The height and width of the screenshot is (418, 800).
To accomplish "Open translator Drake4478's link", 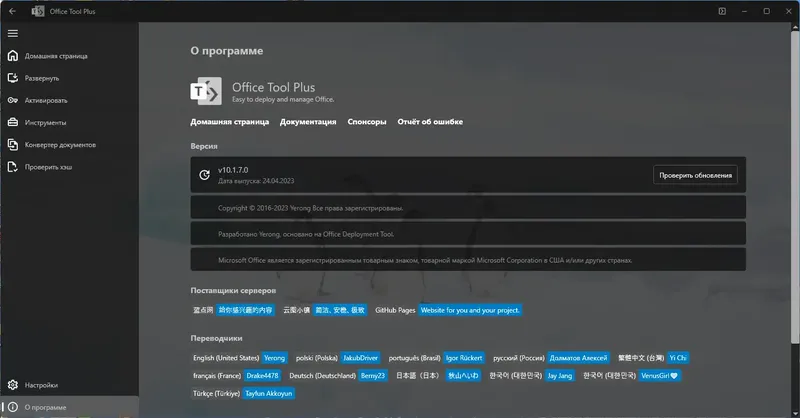I will (x=262, y=376).
